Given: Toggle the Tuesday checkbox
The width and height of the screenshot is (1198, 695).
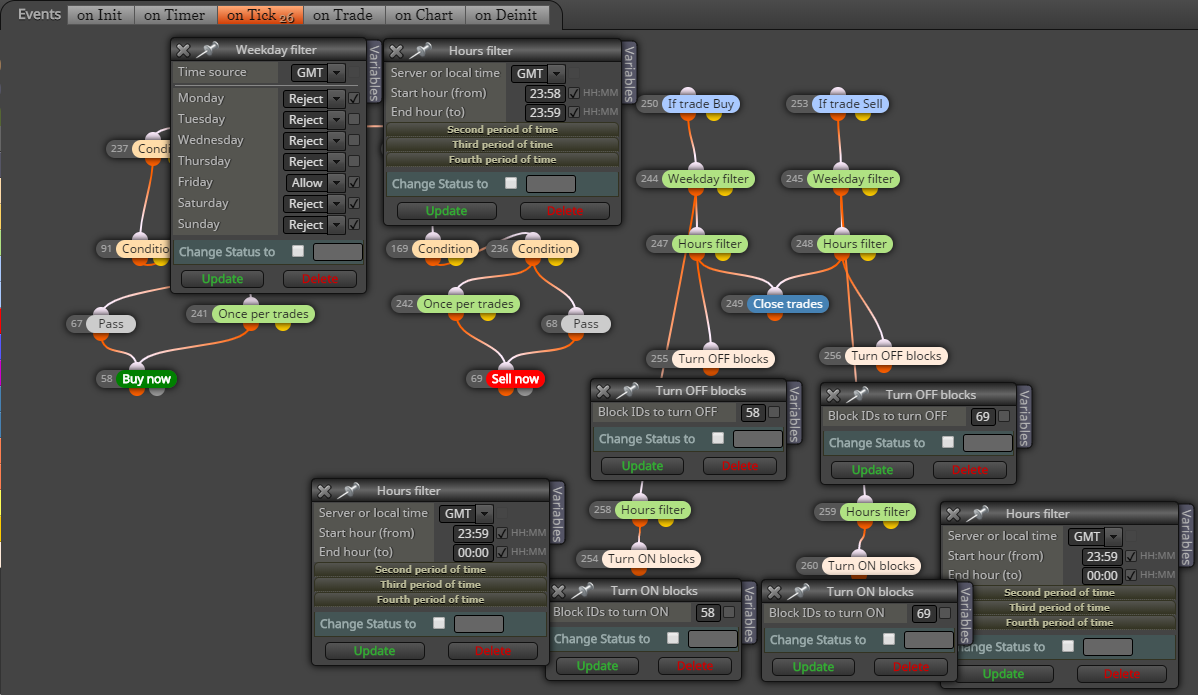Looking at the screenshot, I should tap(354, 119).
